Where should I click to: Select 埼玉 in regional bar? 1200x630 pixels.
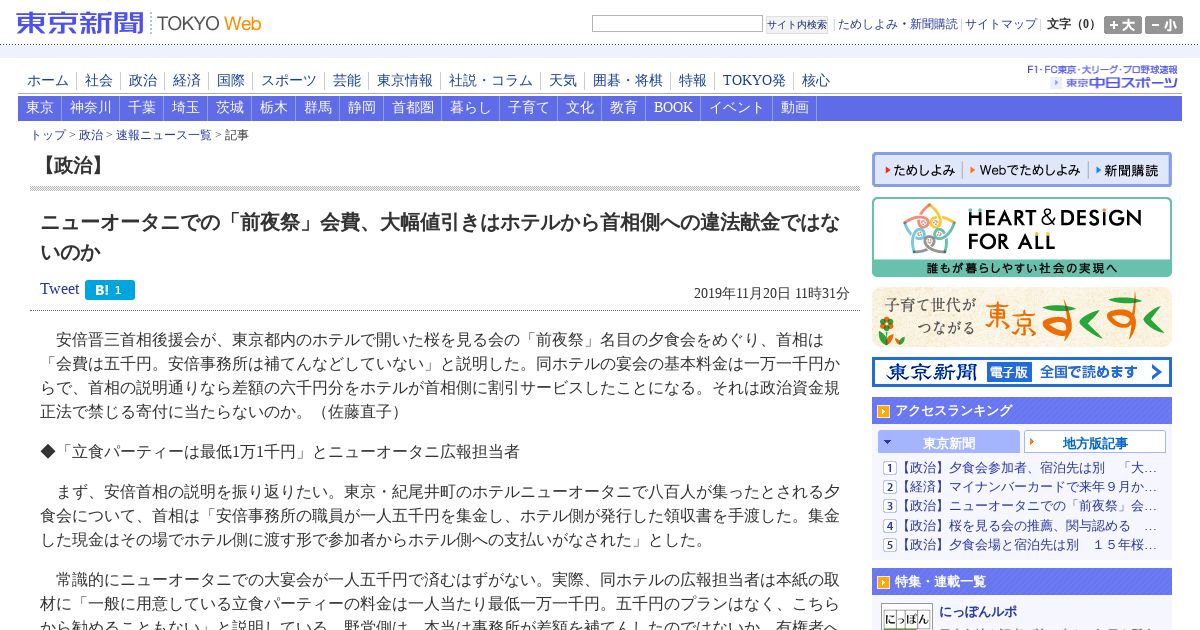(x=186, y=108)
